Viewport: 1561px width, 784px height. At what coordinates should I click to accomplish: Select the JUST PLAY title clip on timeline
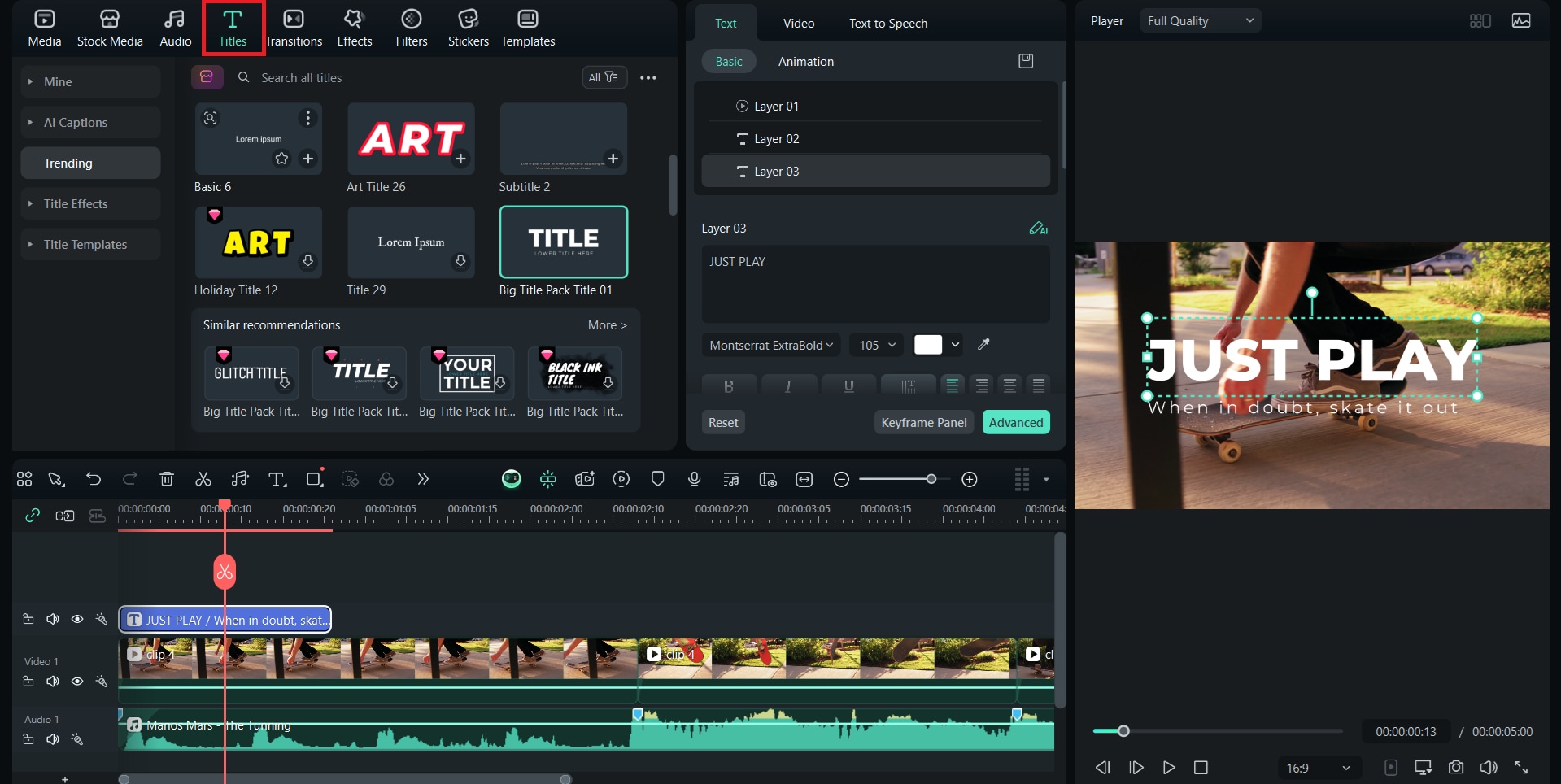click(225, 620)
